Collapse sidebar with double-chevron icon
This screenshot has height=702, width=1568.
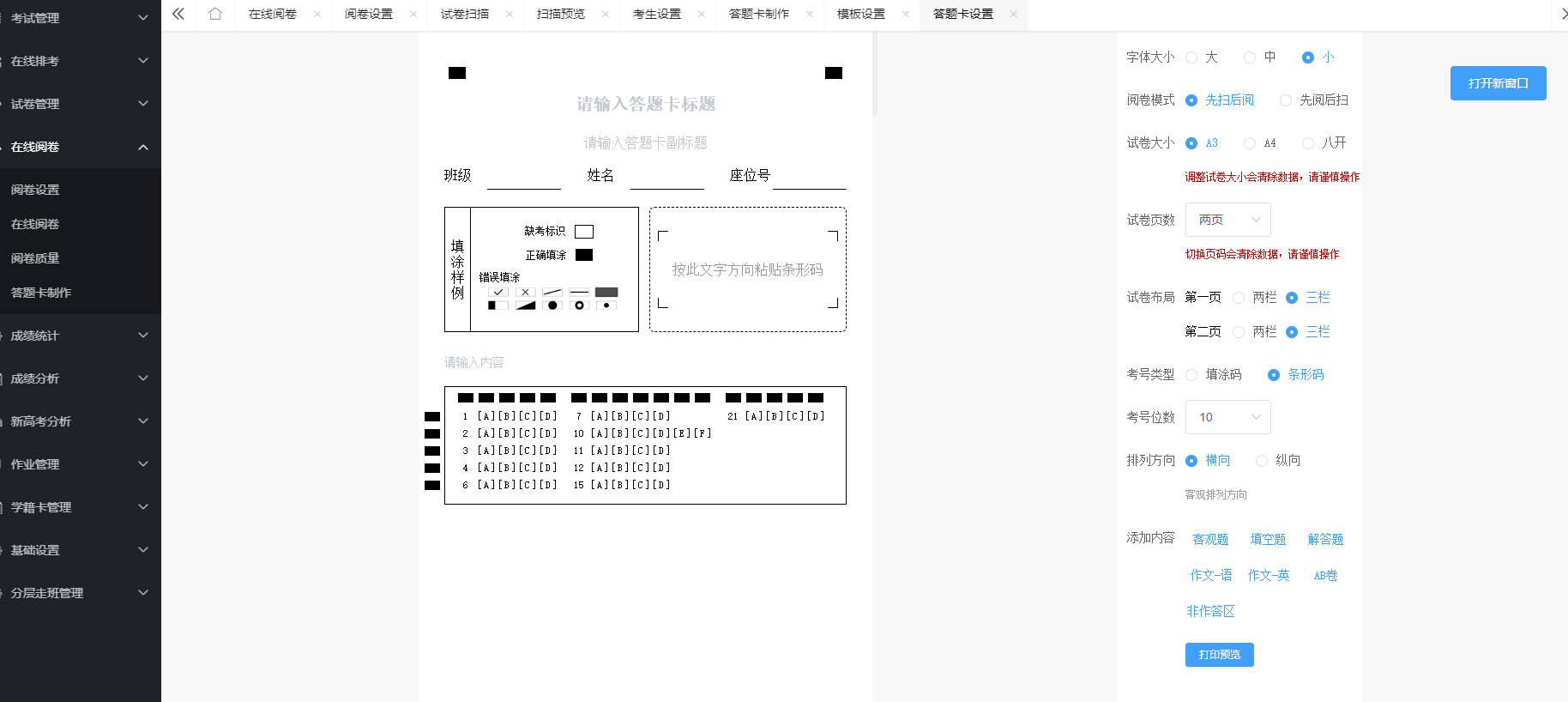click(x=178, y=14)
